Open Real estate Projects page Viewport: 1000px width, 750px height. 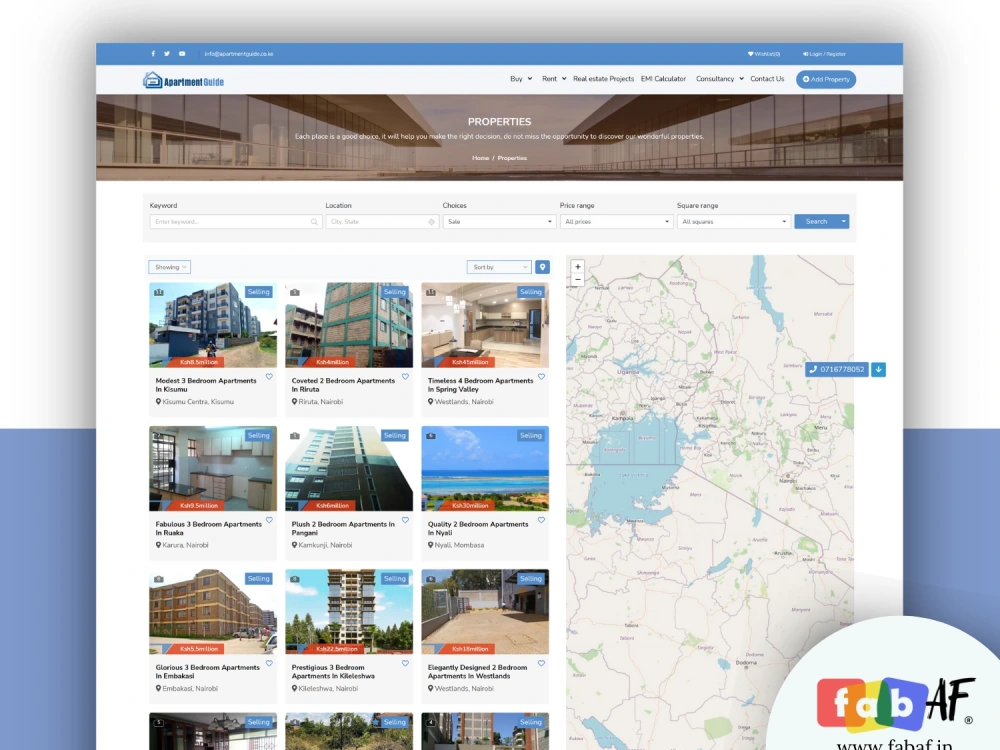click(603, 79)
